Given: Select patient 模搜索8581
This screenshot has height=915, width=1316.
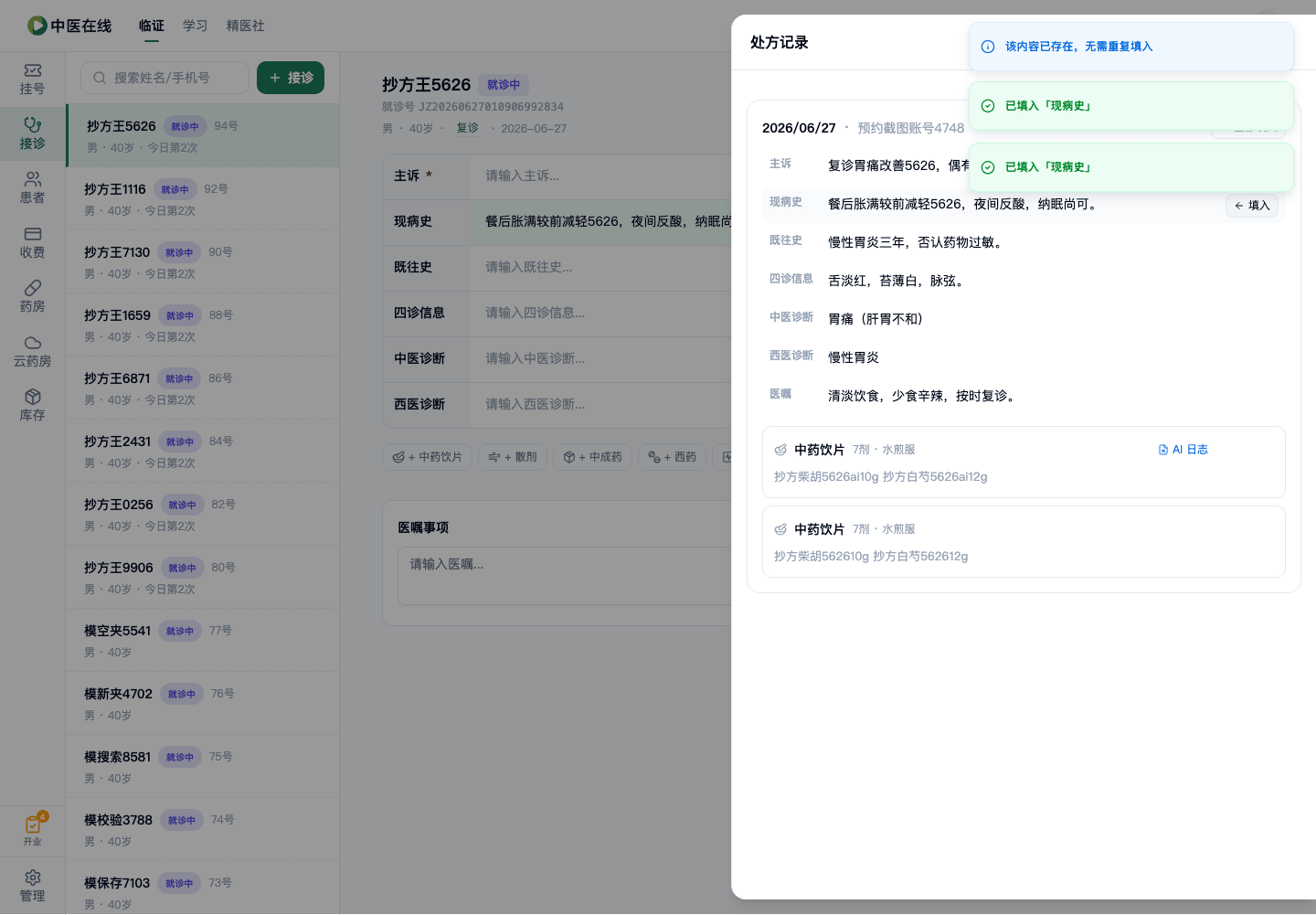Looking at the screenshot, I should (202, 766).
